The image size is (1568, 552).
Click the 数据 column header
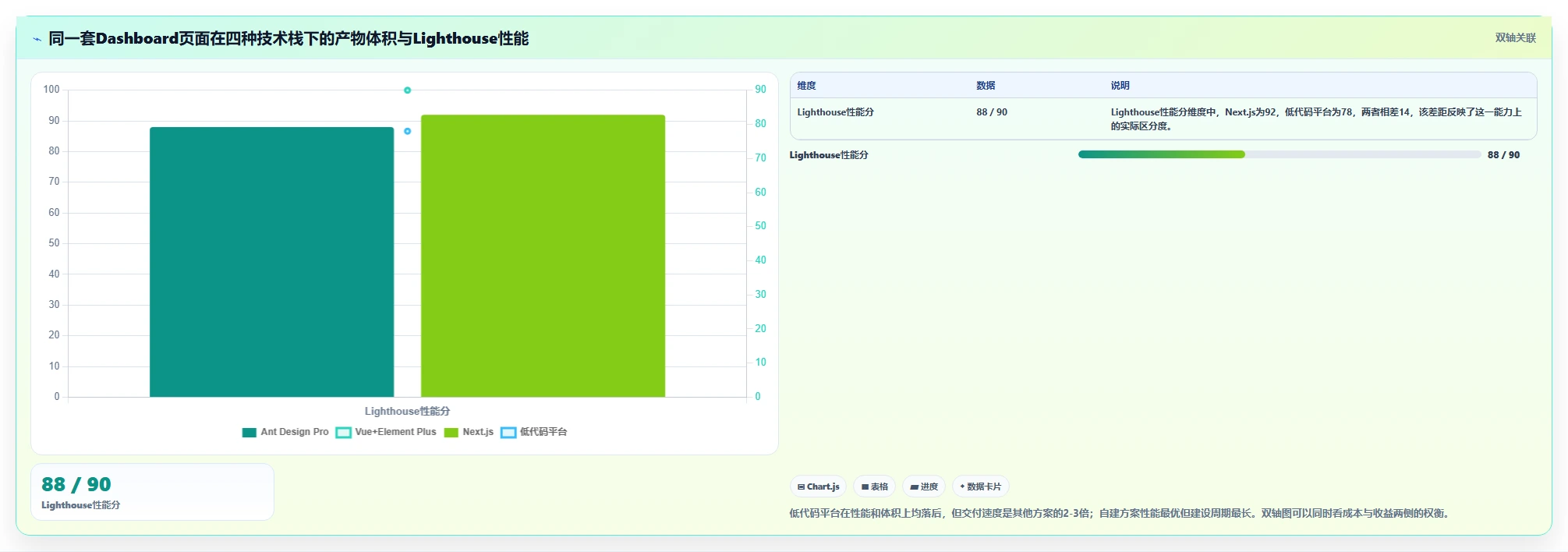click(x=986, y=86)
